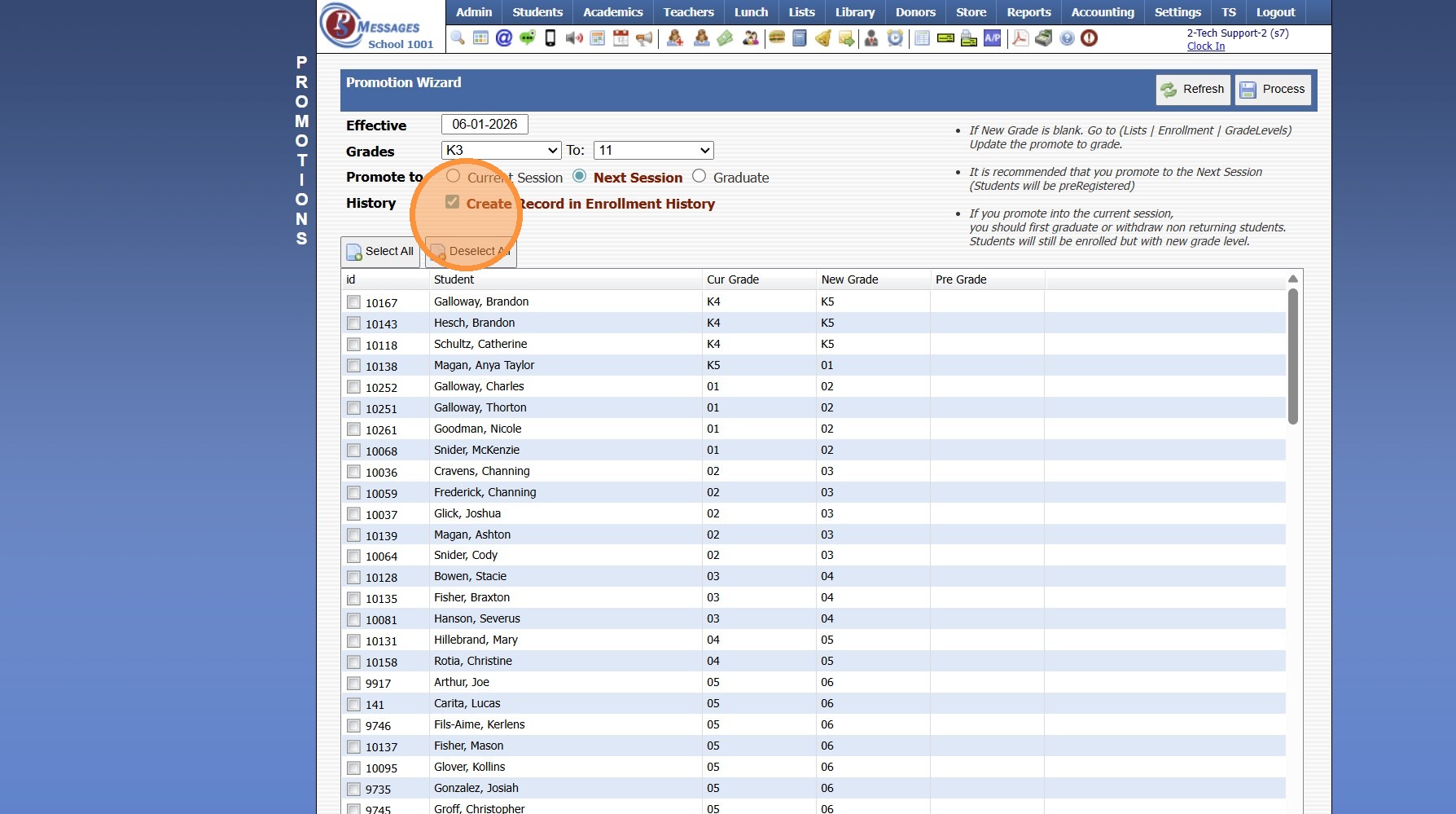Select the Current Session radio button

pyautogui.click(x=454, y=177)
